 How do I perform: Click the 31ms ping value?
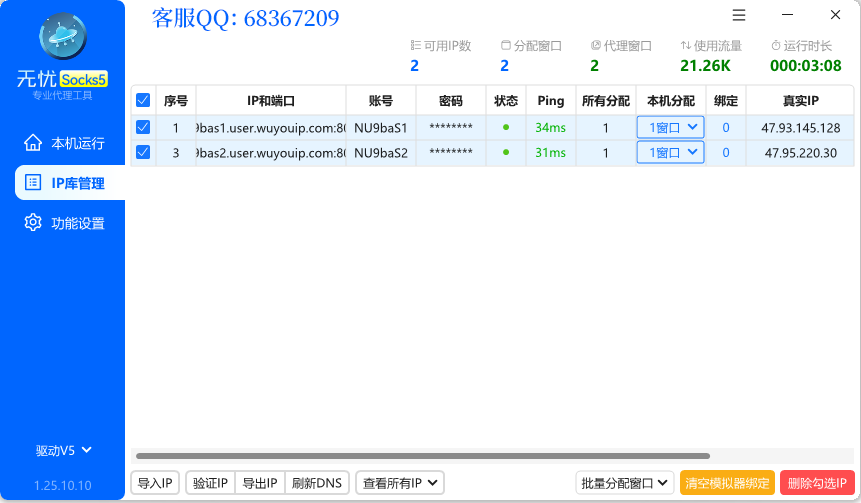tap(551, 153)
